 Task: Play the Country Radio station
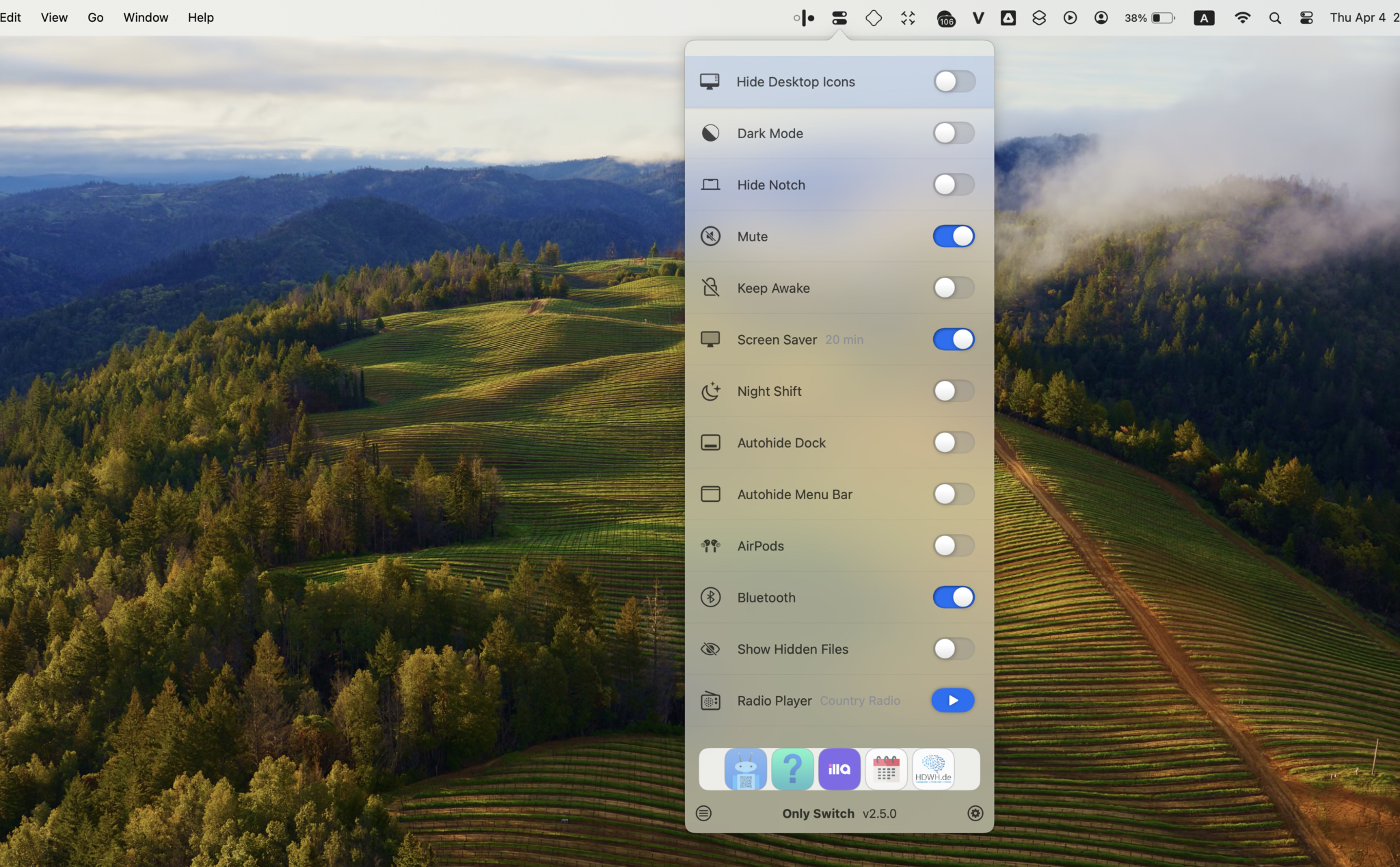[953, 700]
